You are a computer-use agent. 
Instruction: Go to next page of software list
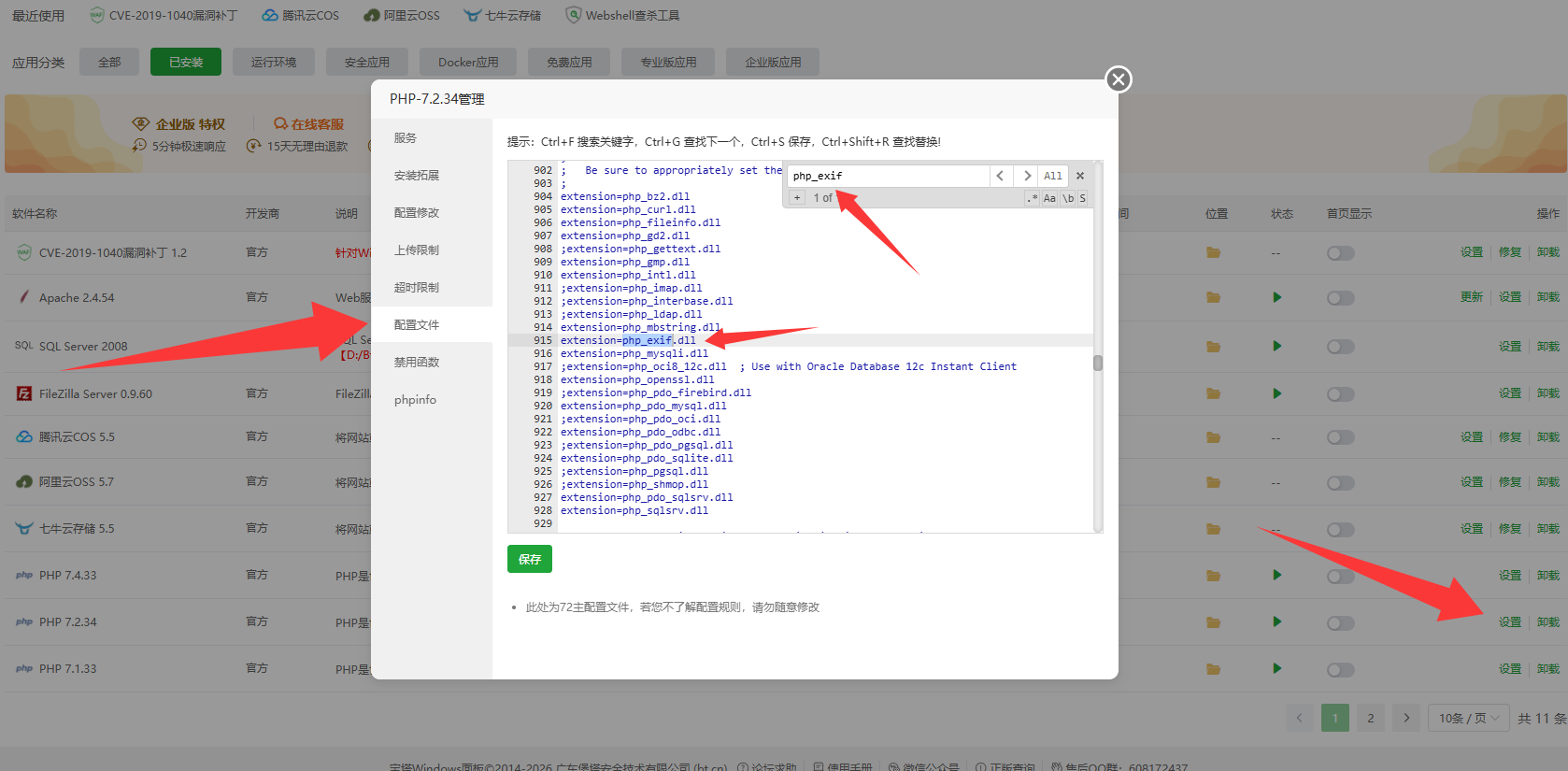[x=1406, y=718]
